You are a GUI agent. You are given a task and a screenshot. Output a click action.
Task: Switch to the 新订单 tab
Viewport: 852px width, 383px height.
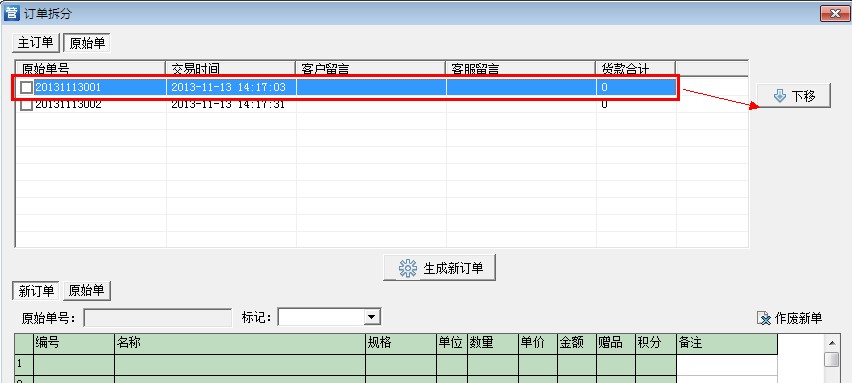click(36, 291)
